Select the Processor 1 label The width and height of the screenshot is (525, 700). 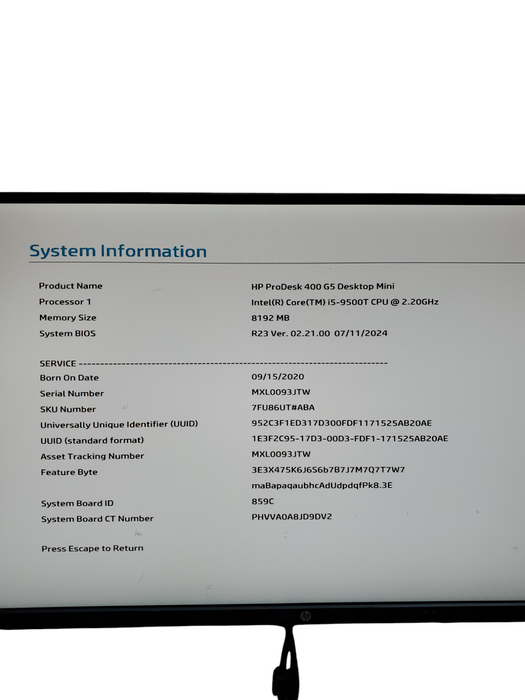(x=65, y=302)
